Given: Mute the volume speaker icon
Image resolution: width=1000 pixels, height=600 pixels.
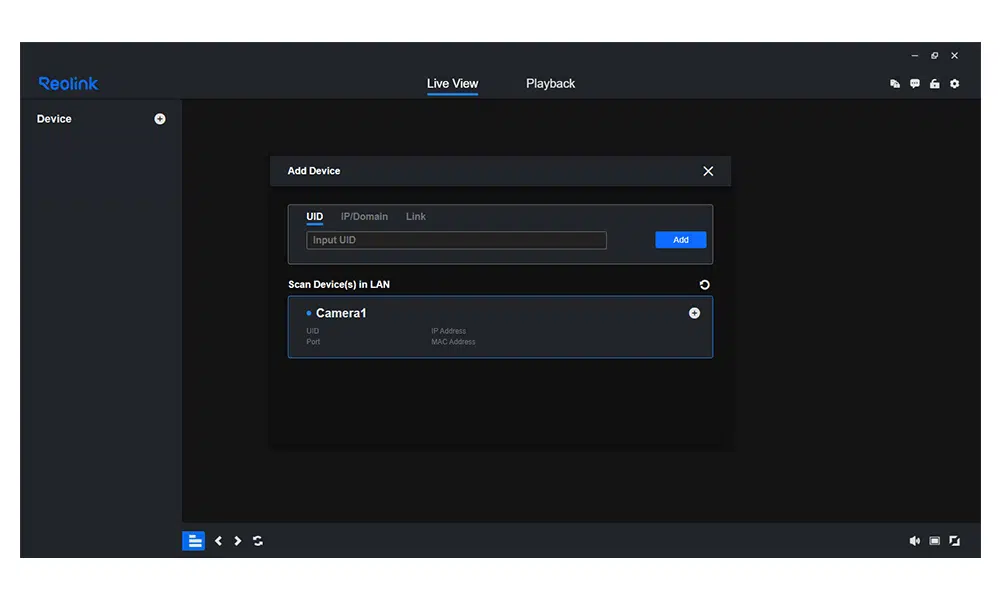Looking at the screenshot, I should pyautogui.click(x=915, y=541).
